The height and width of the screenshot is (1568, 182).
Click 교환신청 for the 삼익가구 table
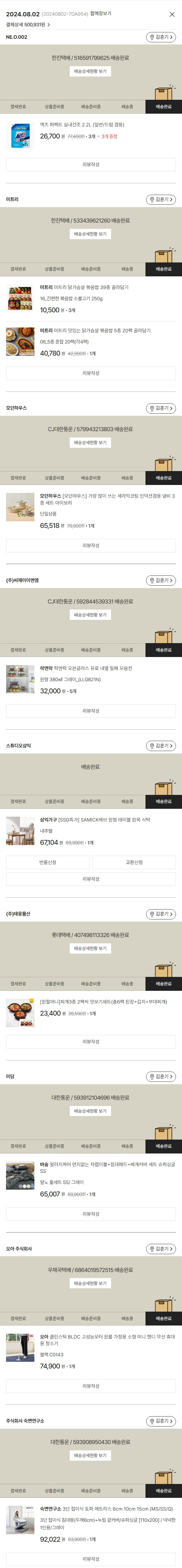pyautogui.click(x=134, y=862)
